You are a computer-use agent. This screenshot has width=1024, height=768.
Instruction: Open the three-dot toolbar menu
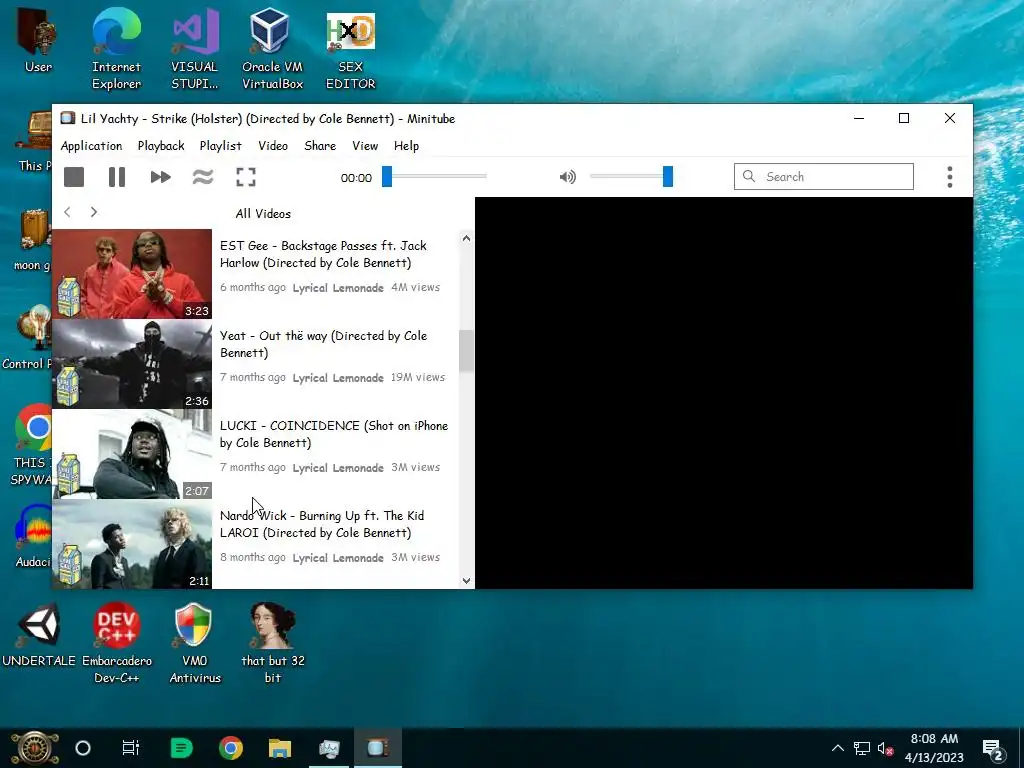[950, 177]
